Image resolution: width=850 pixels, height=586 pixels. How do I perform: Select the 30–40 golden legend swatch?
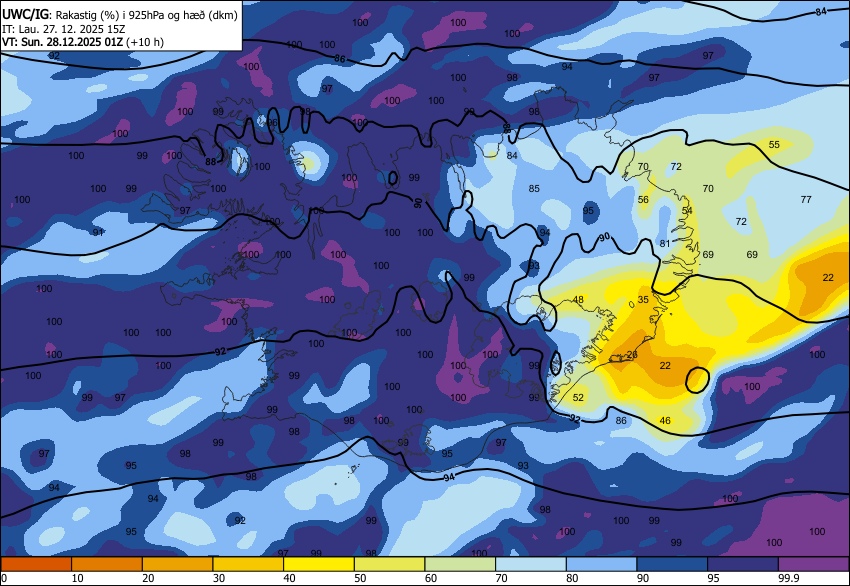tap(248, 564)
